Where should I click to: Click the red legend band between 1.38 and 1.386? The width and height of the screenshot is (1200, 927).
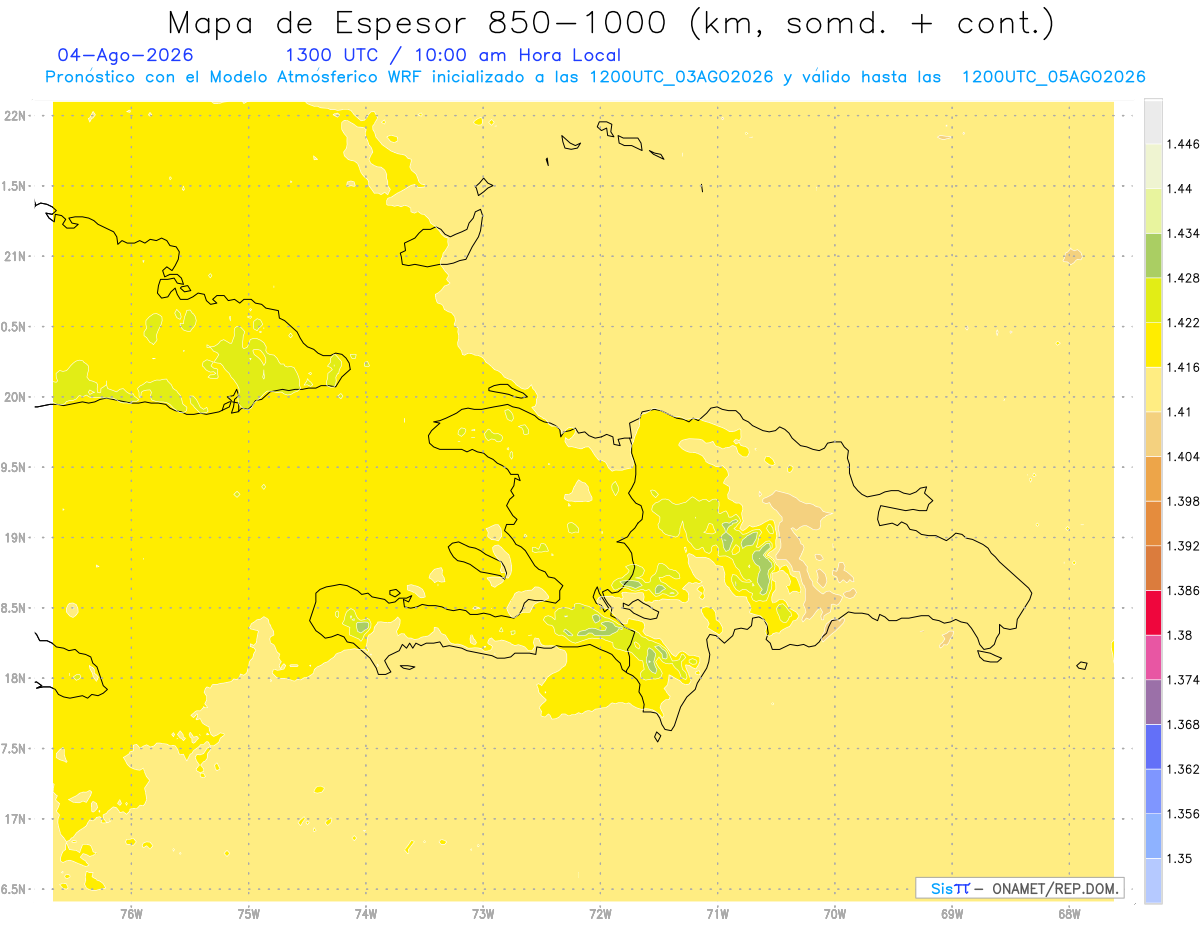coord(1153,612)
